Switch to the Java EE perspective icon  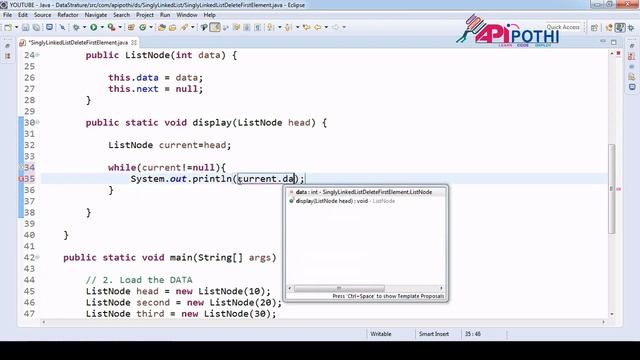pyautogui.click(x=609, y=27)
